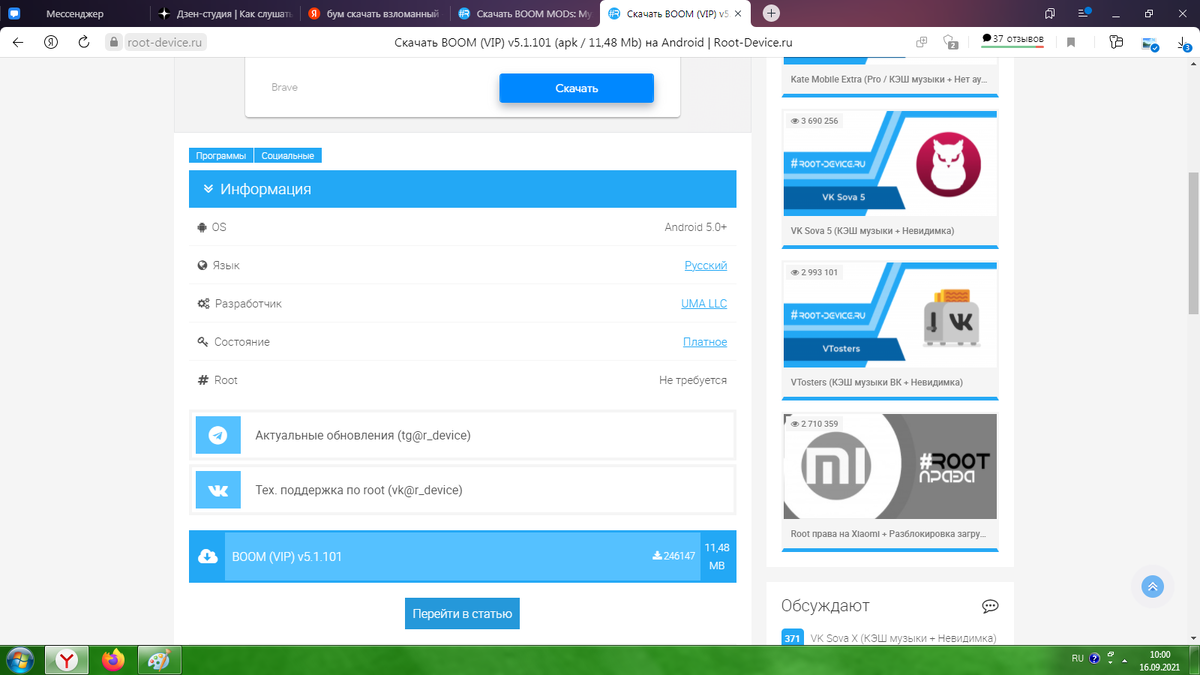Reload the page with the refresh icon
This screenshot has width=1200, height=675.
[x=84, y=43]
